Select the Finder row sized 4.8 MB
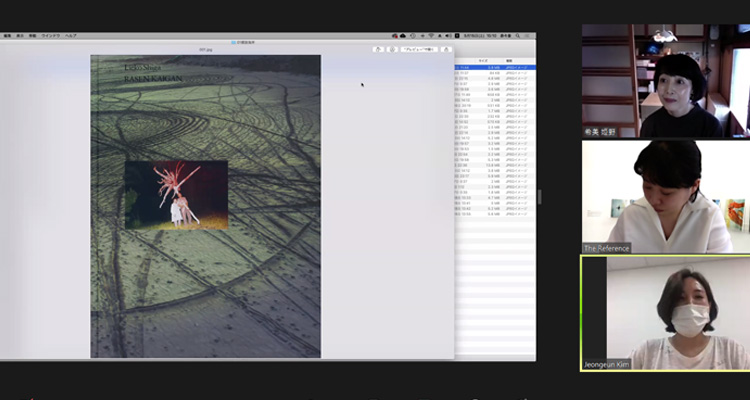The height and width of the screenshot is (400, 750). (x=495, y=78)
